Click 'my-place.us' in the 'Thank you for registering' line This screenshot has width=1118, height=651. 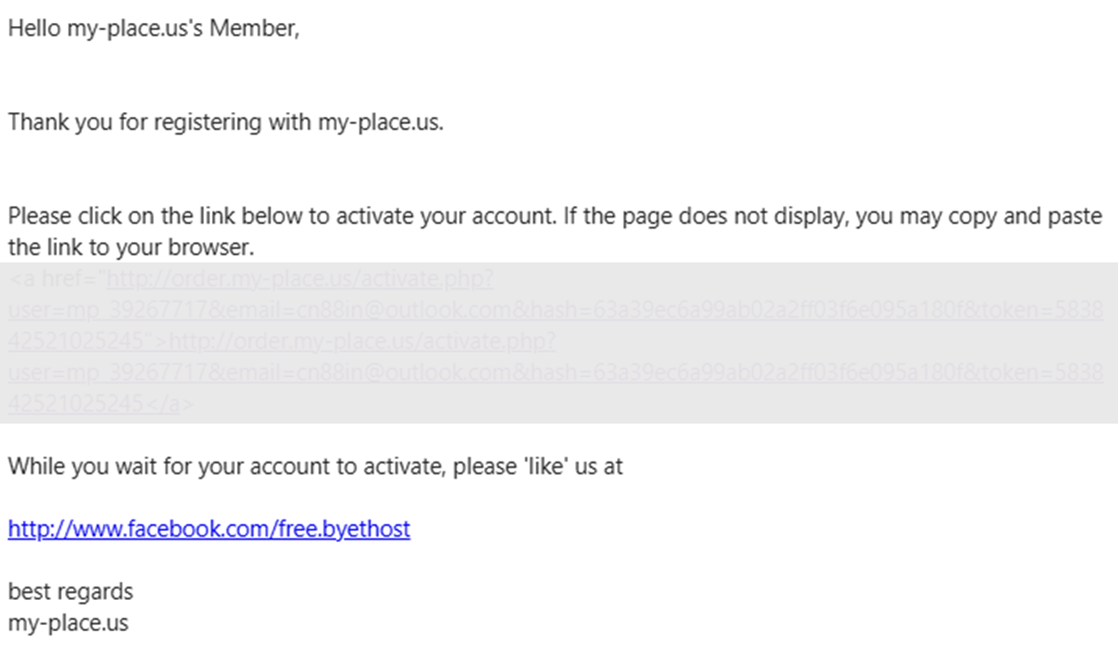(380, 123)
